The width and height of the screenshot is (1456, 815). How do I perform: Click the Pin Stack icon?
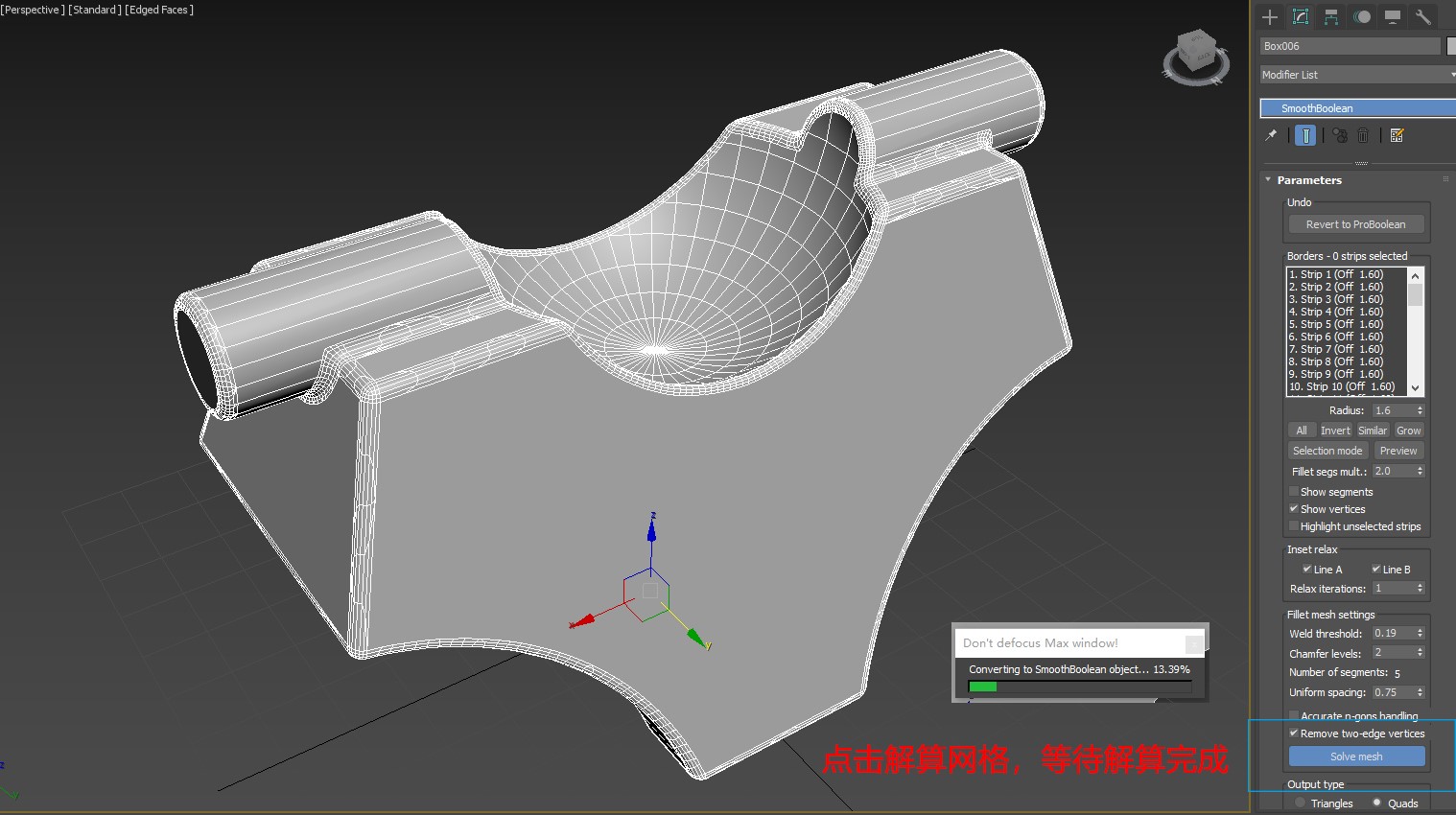1271,135
